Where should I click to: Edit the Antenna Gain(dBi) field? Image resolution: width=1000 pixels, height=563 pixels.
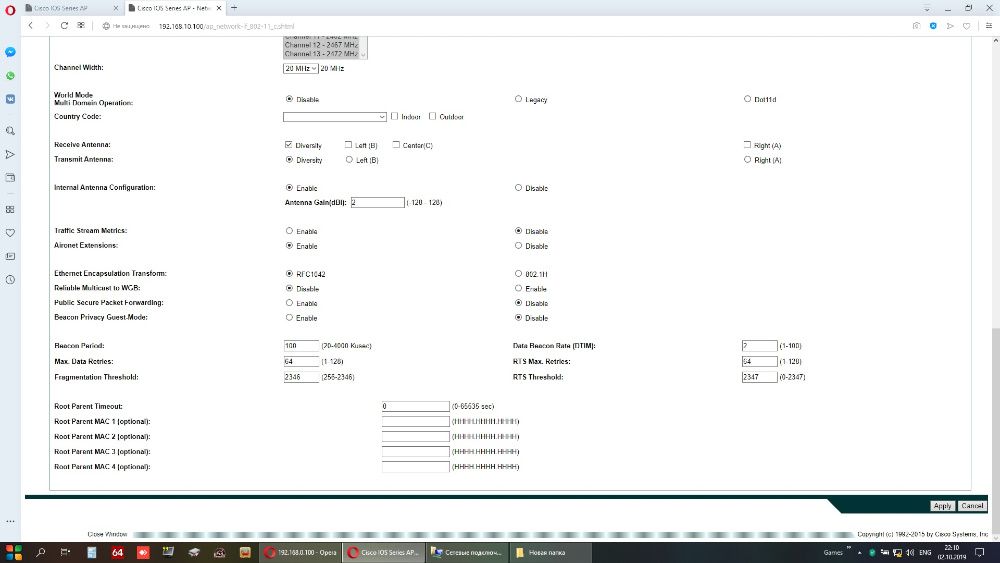pos(378,202)
